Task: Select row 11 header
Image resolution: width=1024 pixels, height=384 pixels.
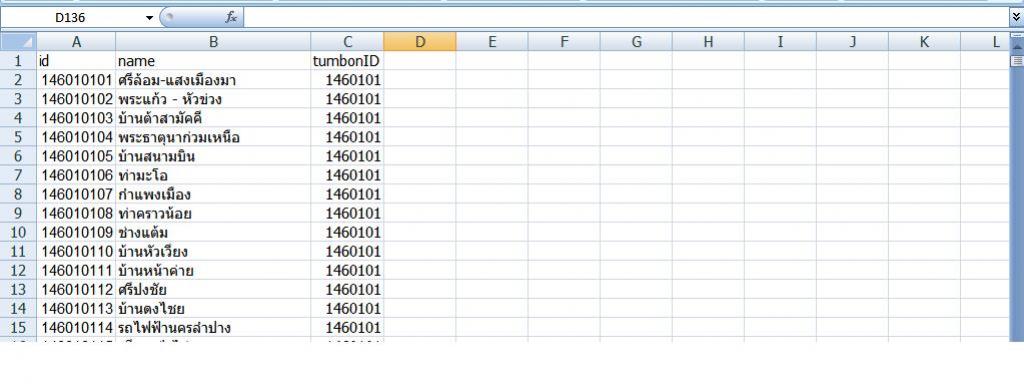Action: coord(18,251)
